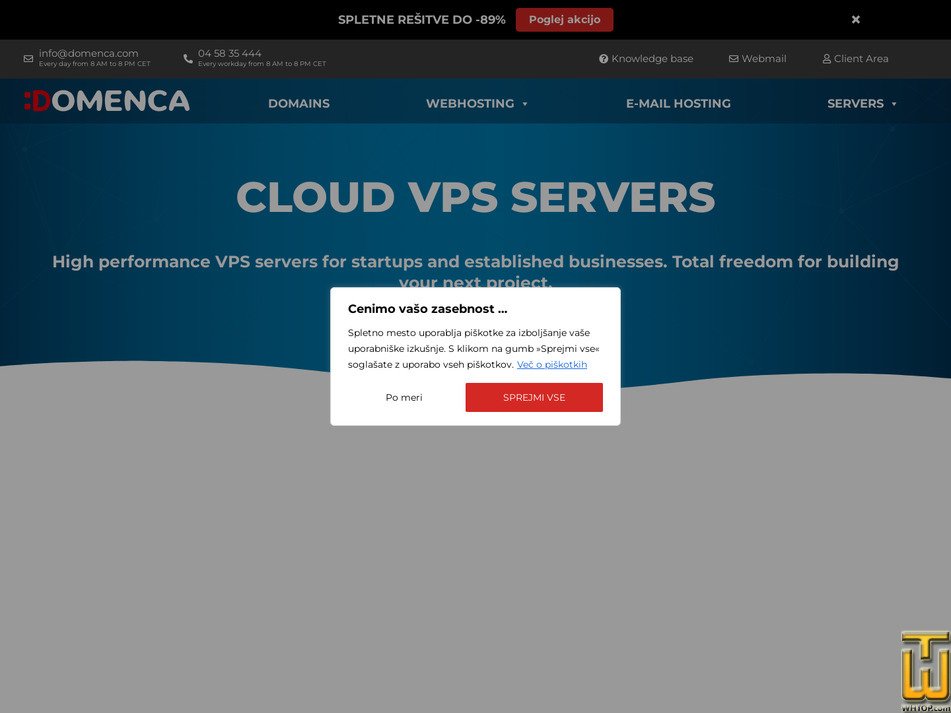Click the Client Area person icon
The width and height of the screenshot is (951, 713).
click(825, 58)
